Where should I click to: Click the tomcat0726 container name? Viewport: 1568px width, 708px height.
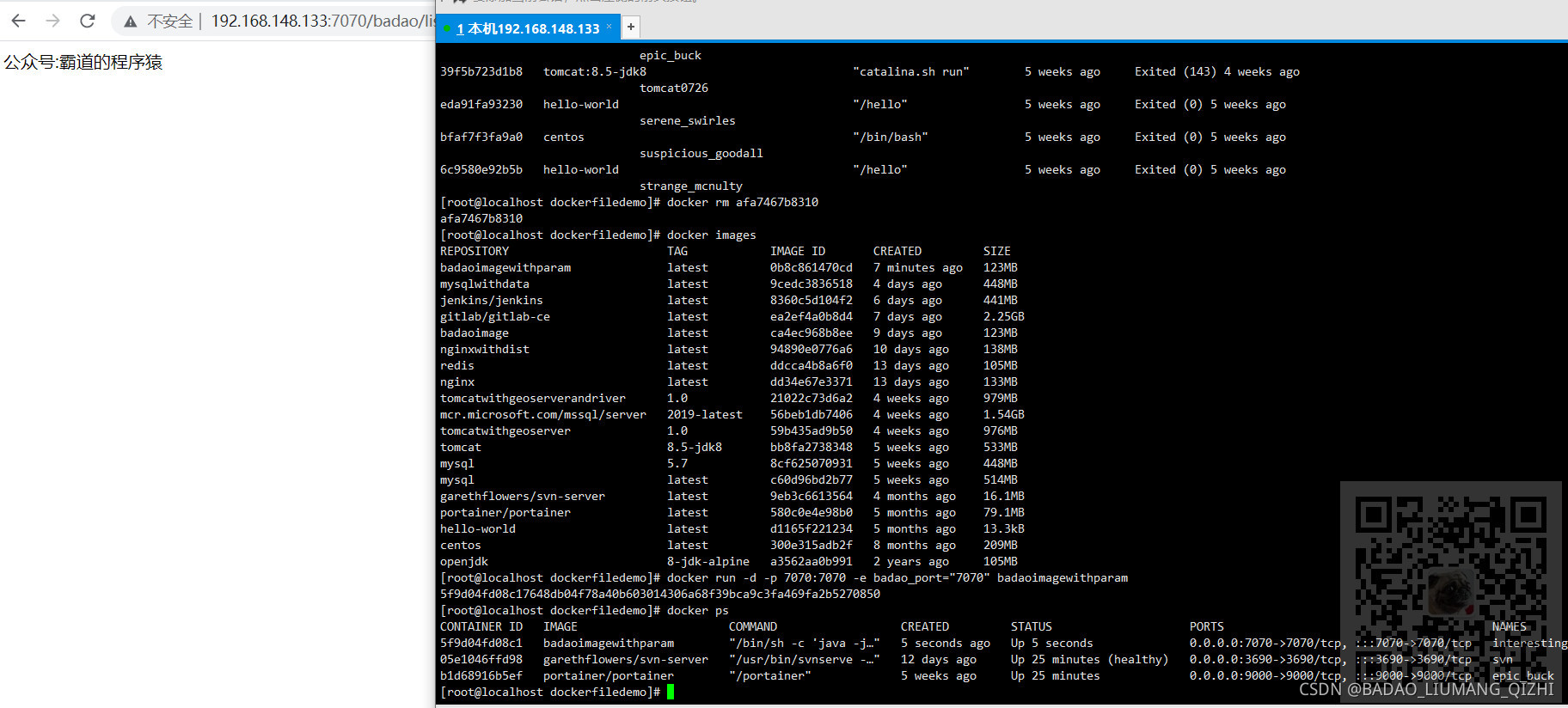coord(674,88)
